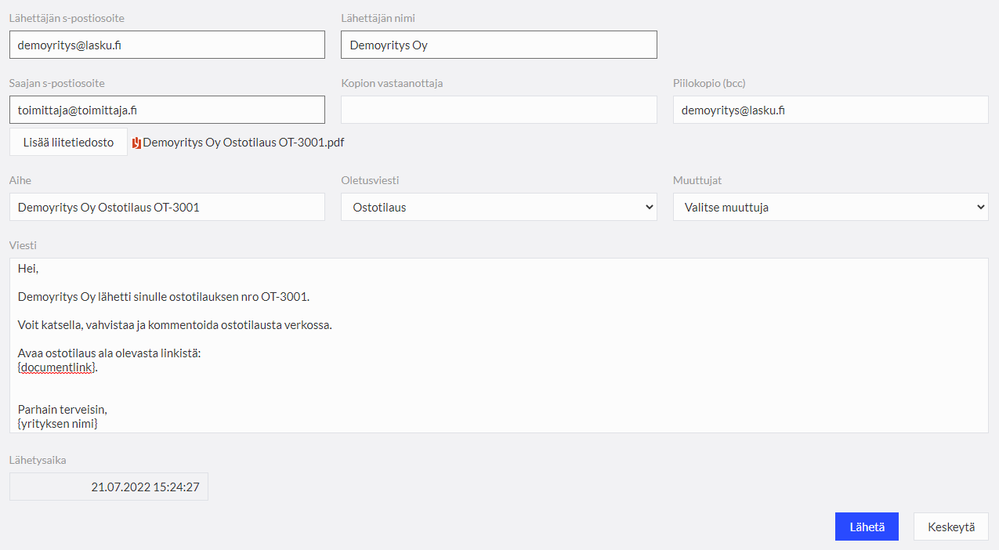
Task: Click the 'Oletusviesti' label
Action: point(370,180)
